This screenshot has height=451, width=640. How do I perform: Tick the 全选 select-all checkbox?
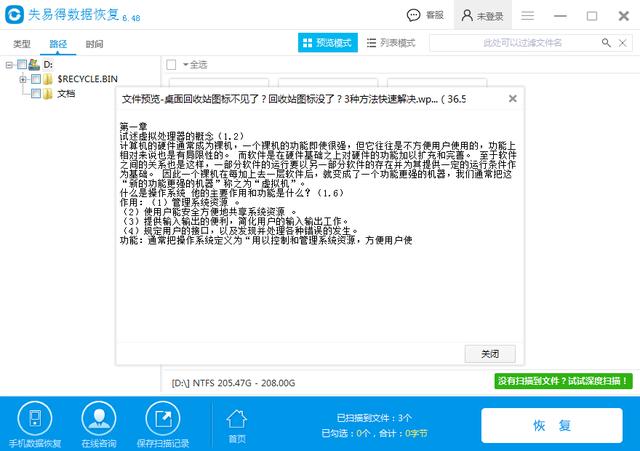coord(171,64)
